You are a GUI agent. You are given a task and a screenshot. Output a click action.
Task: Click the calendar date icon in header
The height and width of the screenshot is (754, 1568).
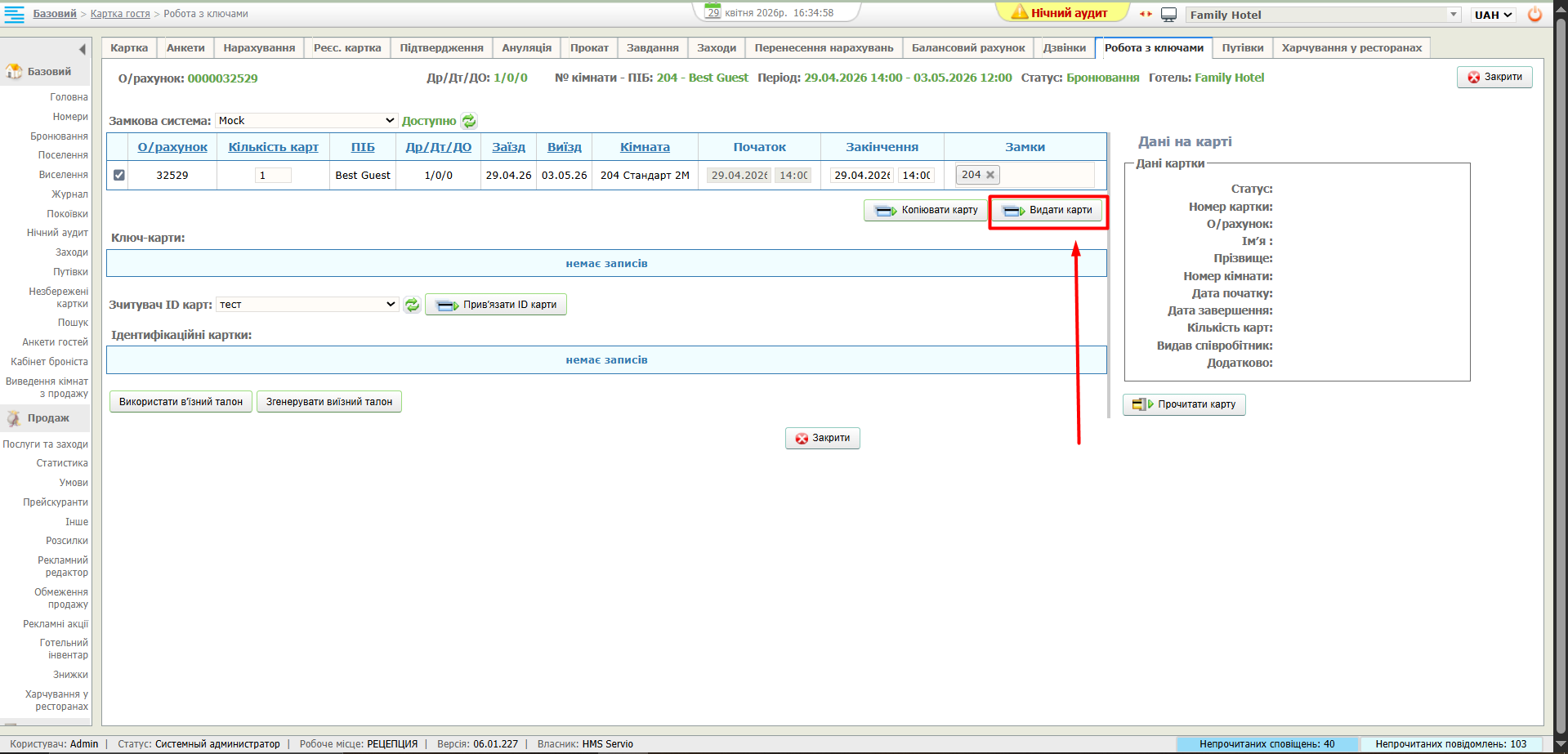pos(713,12)
